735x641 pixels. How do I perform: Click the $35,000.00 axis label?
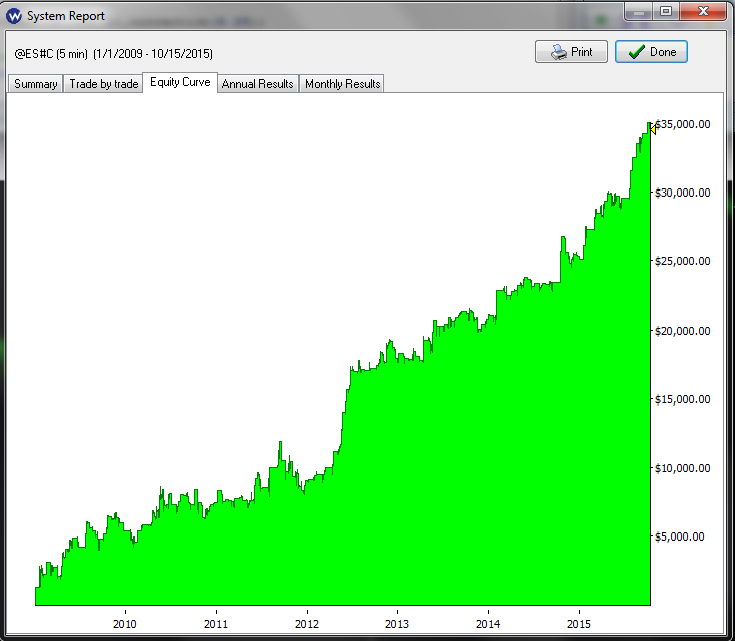(682, 124)
